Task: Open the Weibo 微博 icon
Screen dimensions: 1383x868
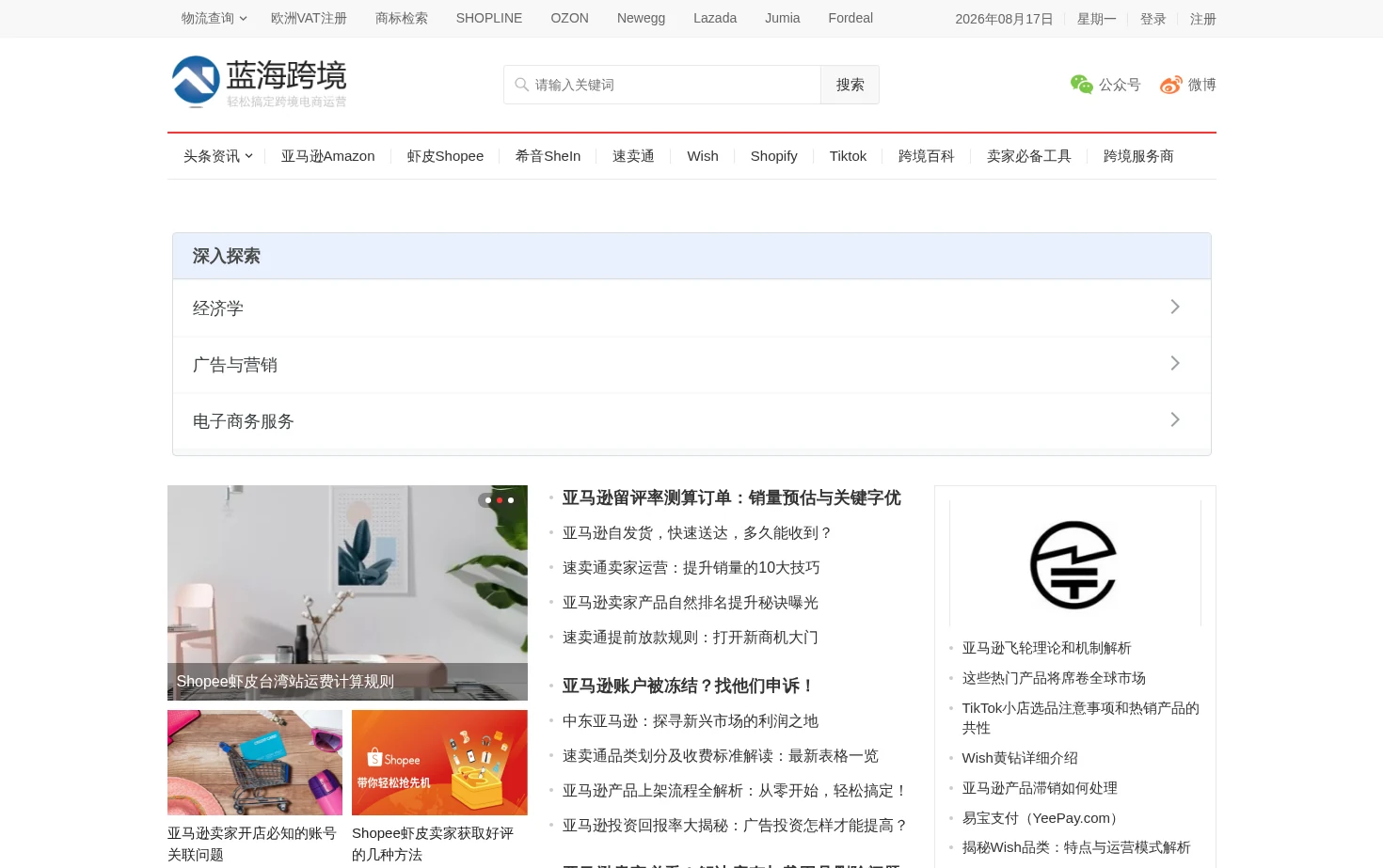Action: pos(1171,85)
